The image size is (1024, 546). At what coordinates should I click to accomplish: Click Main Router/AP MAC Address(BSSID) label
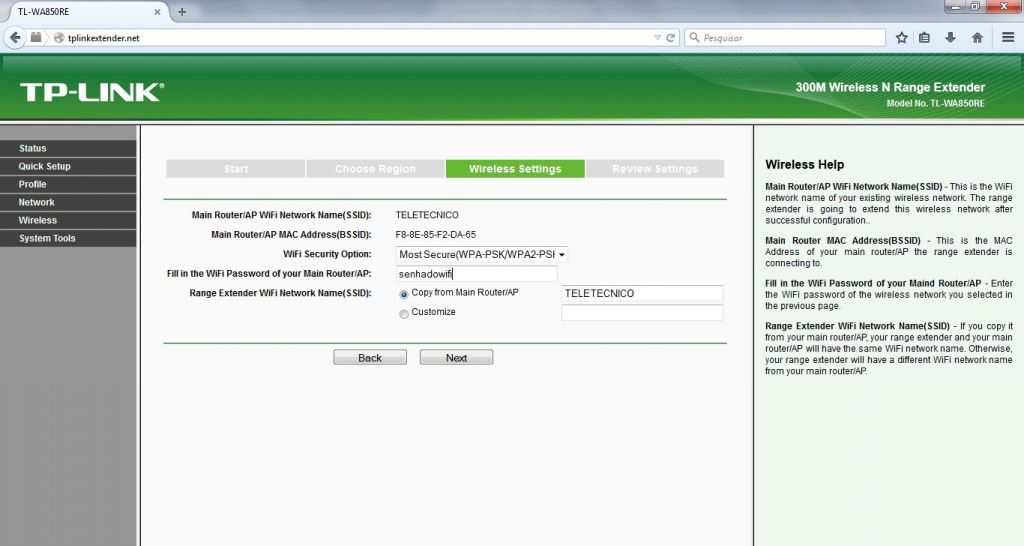coord(291,234)
